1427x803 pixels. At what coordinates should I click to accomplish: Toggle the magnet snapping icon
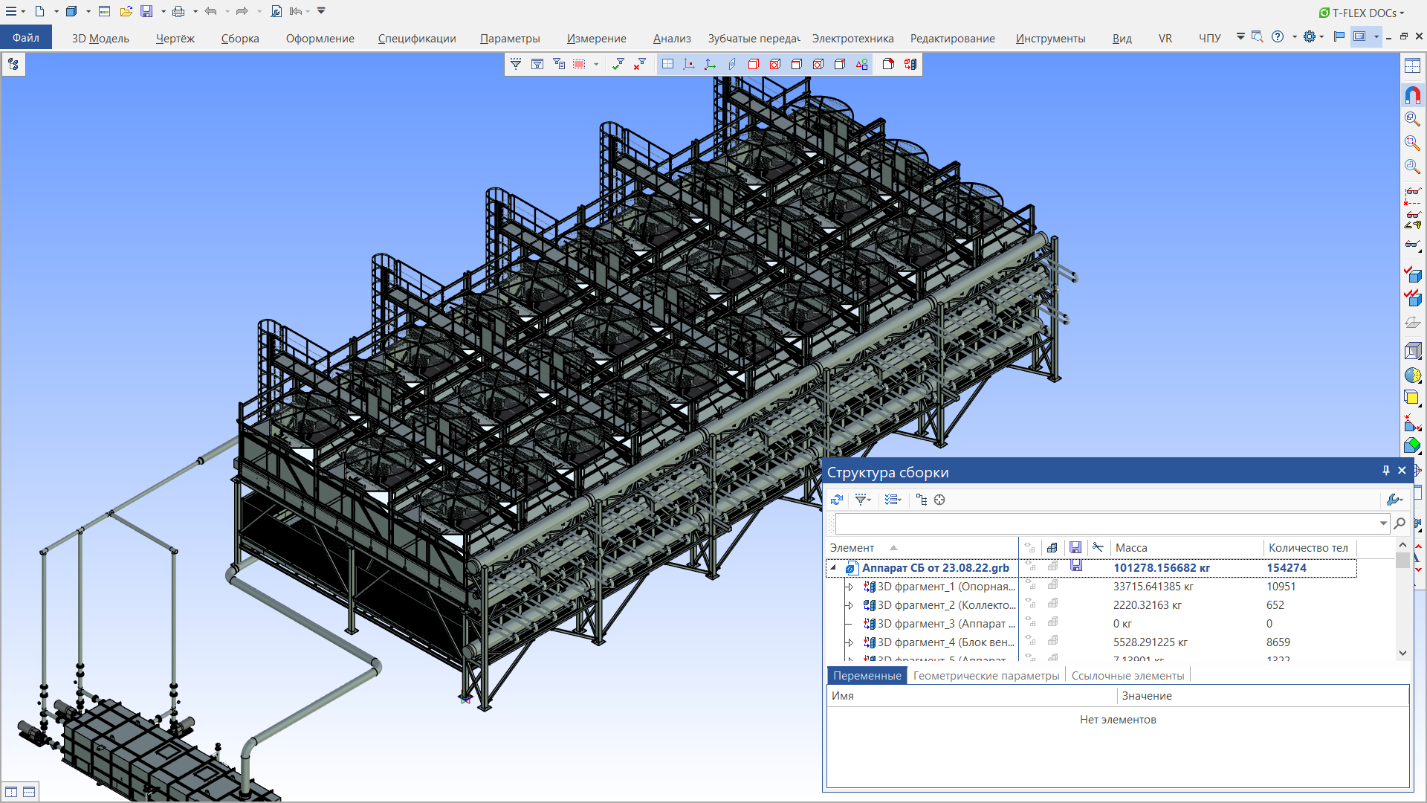coord(1412,95)
